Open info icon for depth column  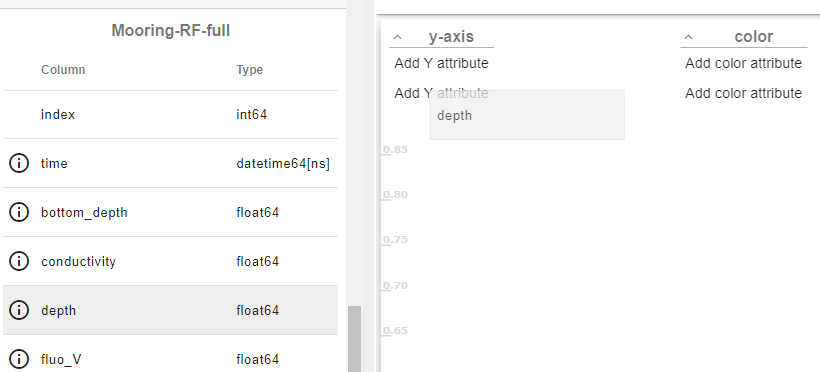point(19,310)
